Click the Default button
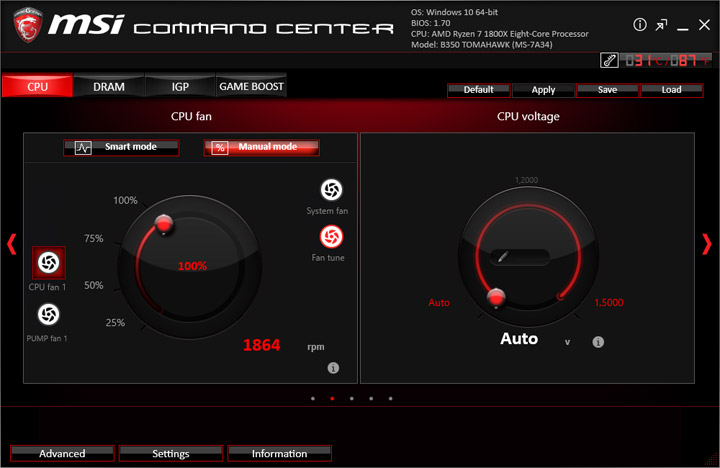This screenshot has height=468, width=720. 478,90
